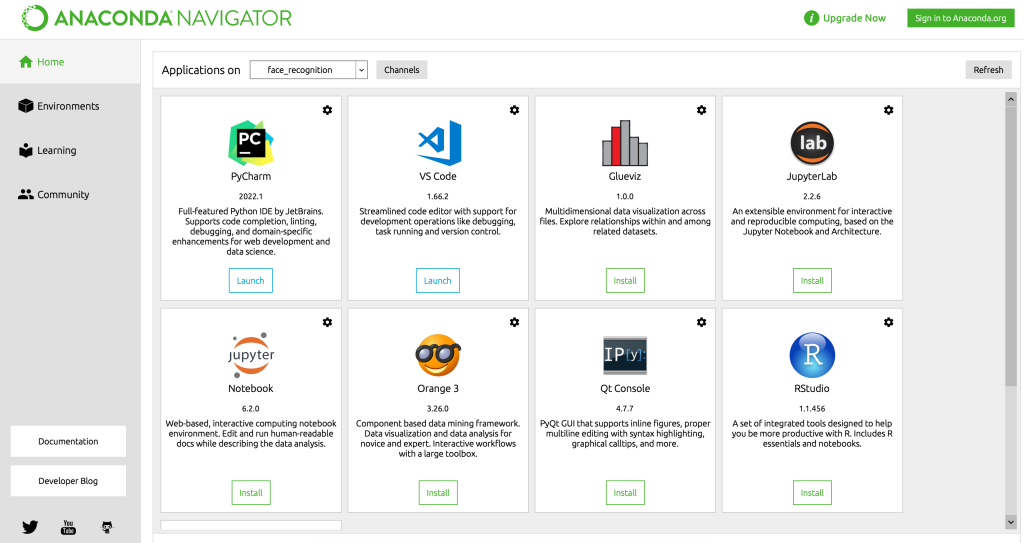Click the JupyterLab application icon
The width and height of the screenshot is (1024, 543).
click(812, 144)
